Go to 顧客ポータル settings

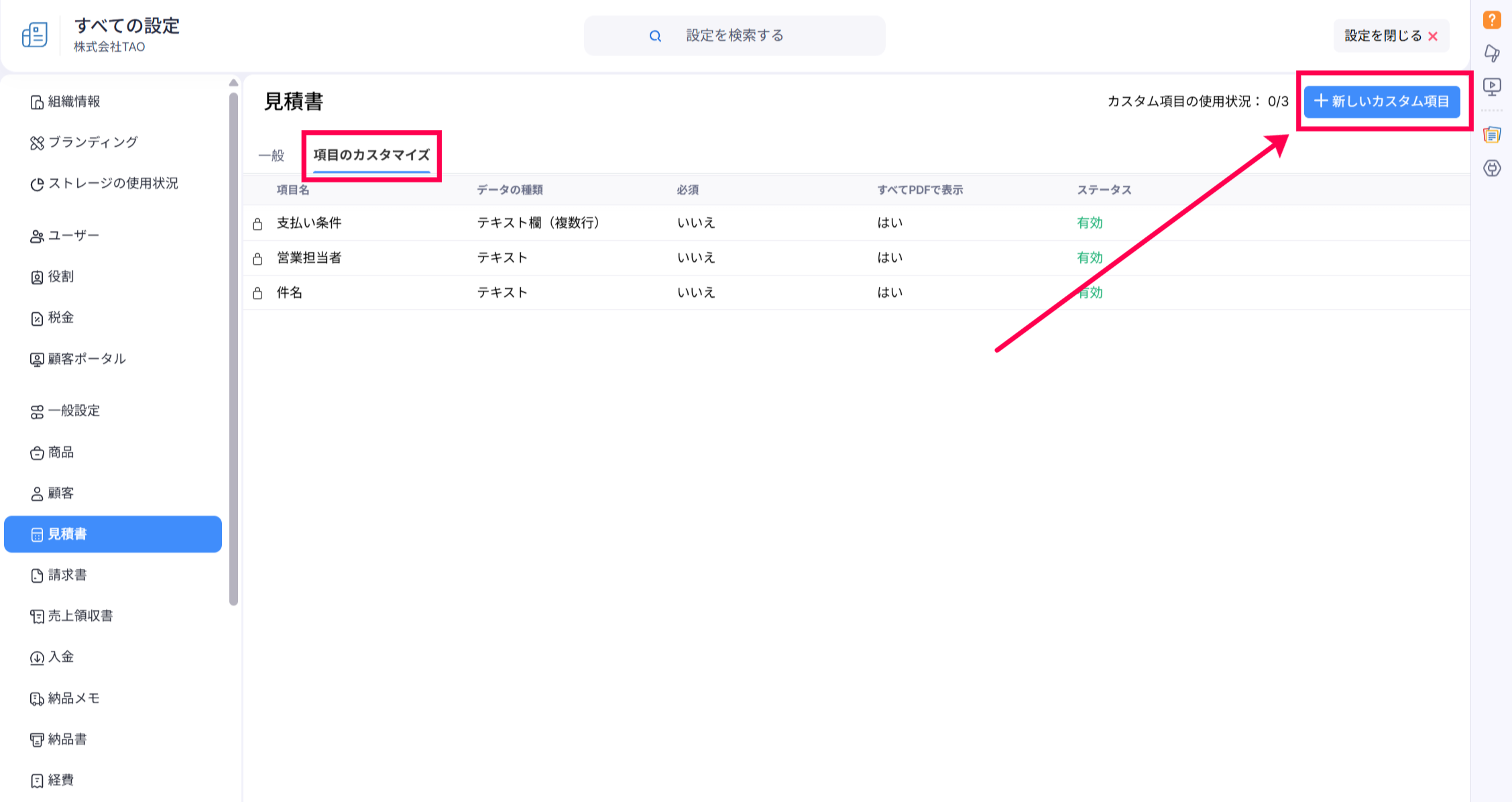click(x=86, y=359)
